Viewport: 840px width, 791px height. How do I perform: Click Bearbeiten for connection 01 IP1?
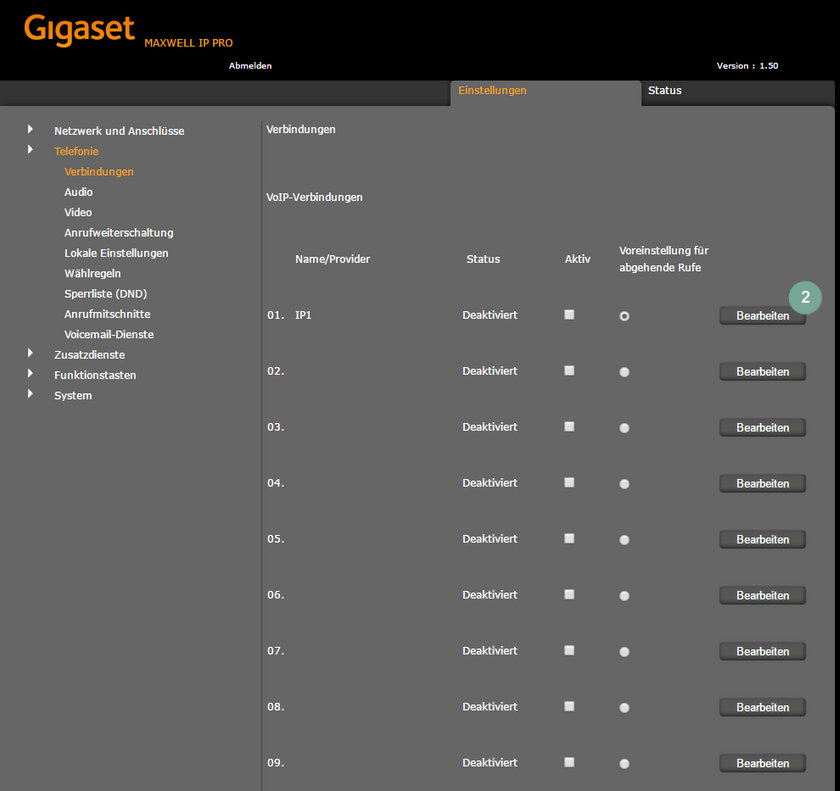pos(762,315)
